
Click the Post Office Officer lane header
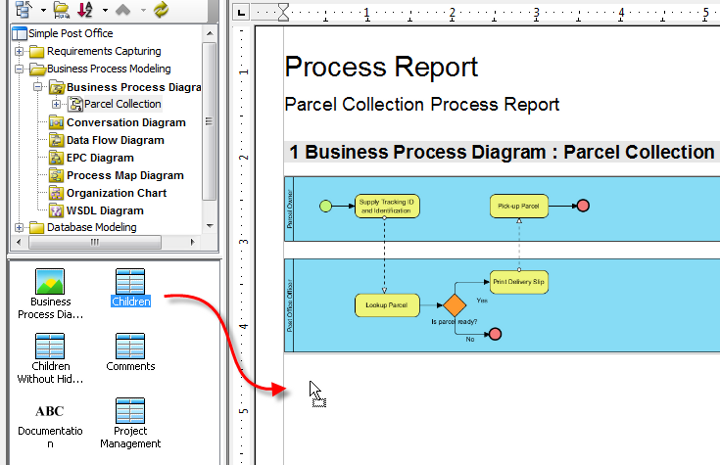coord(289,306)
